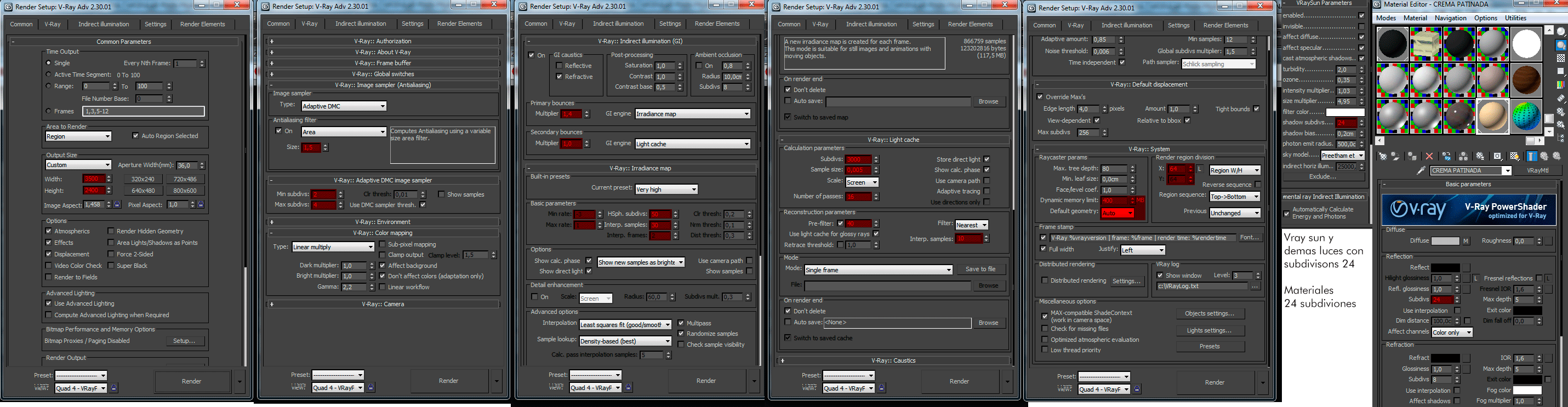Screen dimensions: 1568x407
Task: Open Modes menu in Material Editor
Action: (1386, 18)
